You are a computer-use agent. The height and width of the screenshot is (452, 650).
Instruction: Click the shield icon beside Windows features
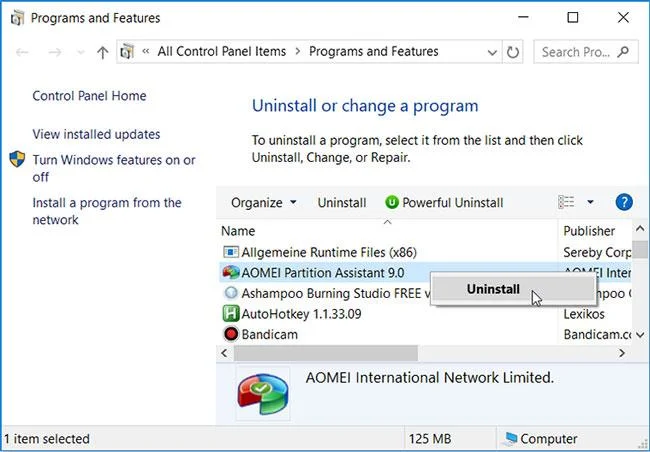click(x=17, y=159)
